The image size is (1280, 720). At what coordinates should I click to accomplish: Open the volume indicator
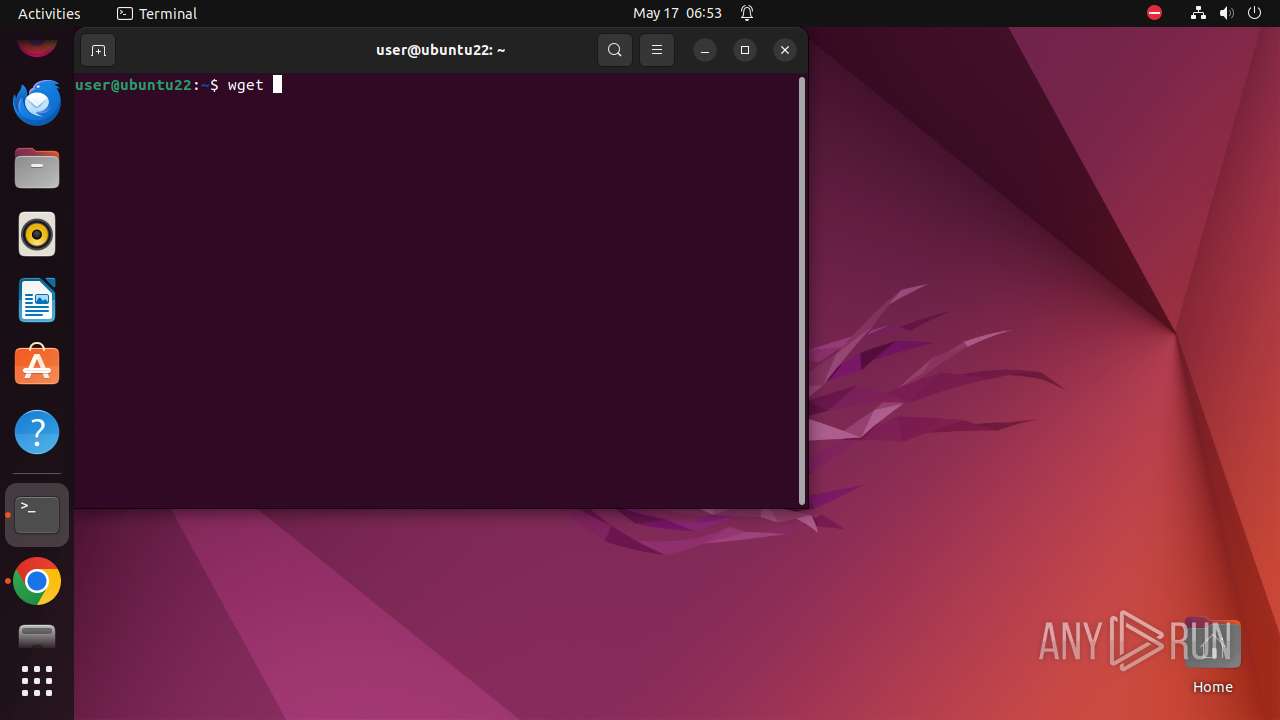pos(1226,13)
